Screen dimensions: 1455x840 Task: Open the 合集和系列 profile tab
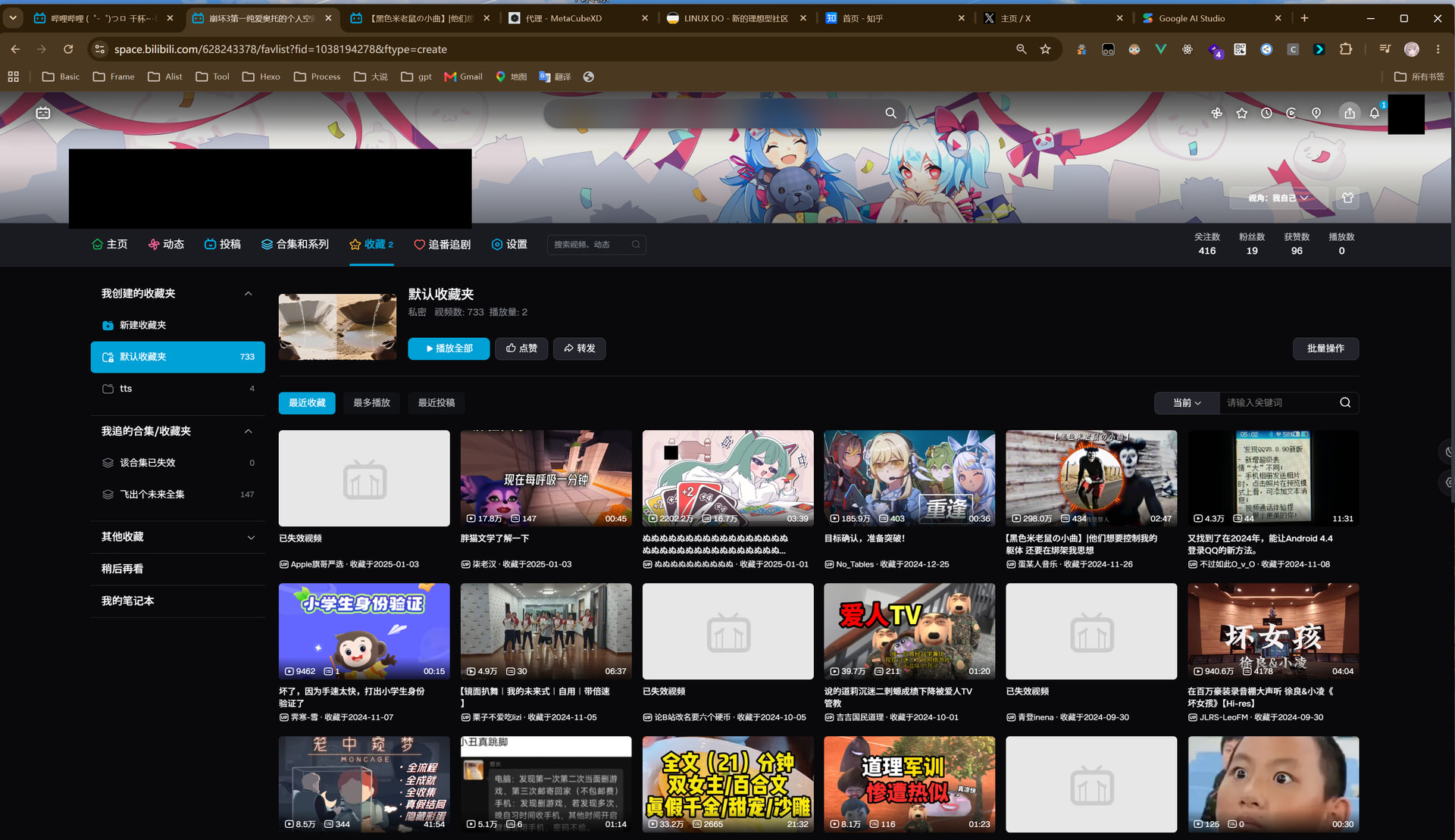click(x=295, y=245)
